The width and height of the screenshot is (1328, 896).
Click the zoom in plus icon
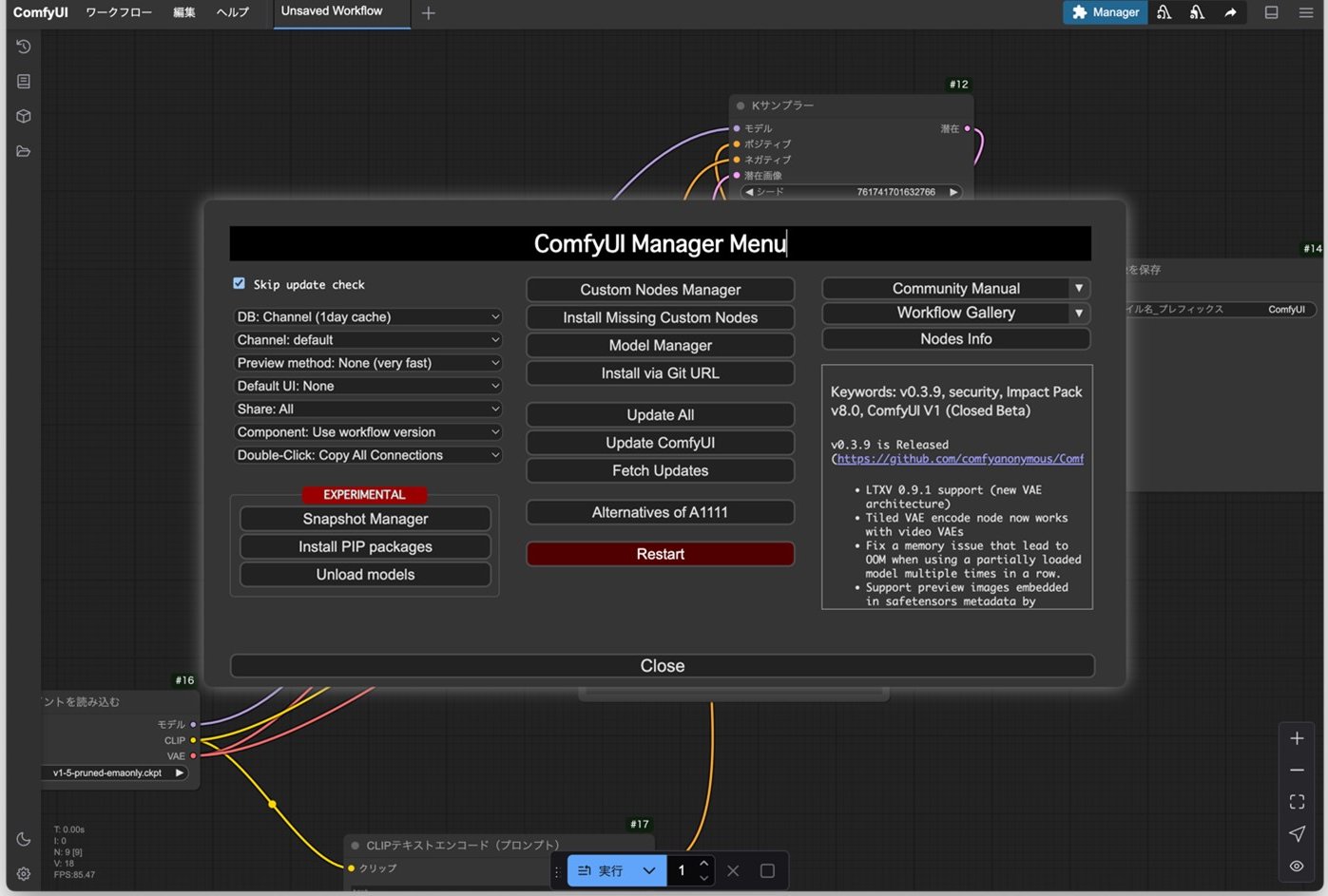tap(1297, 738)
